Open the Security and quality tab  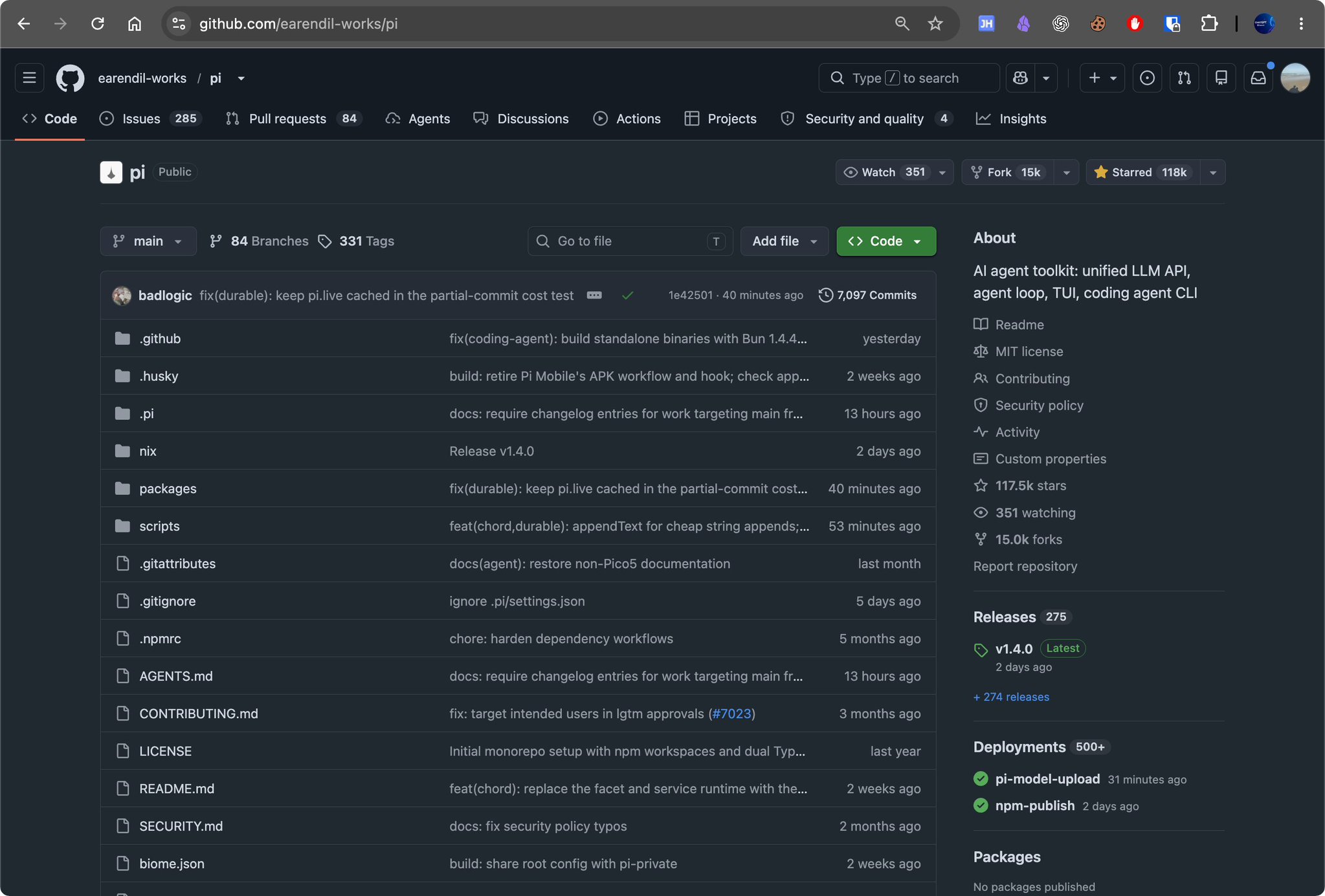pos(867,118)
